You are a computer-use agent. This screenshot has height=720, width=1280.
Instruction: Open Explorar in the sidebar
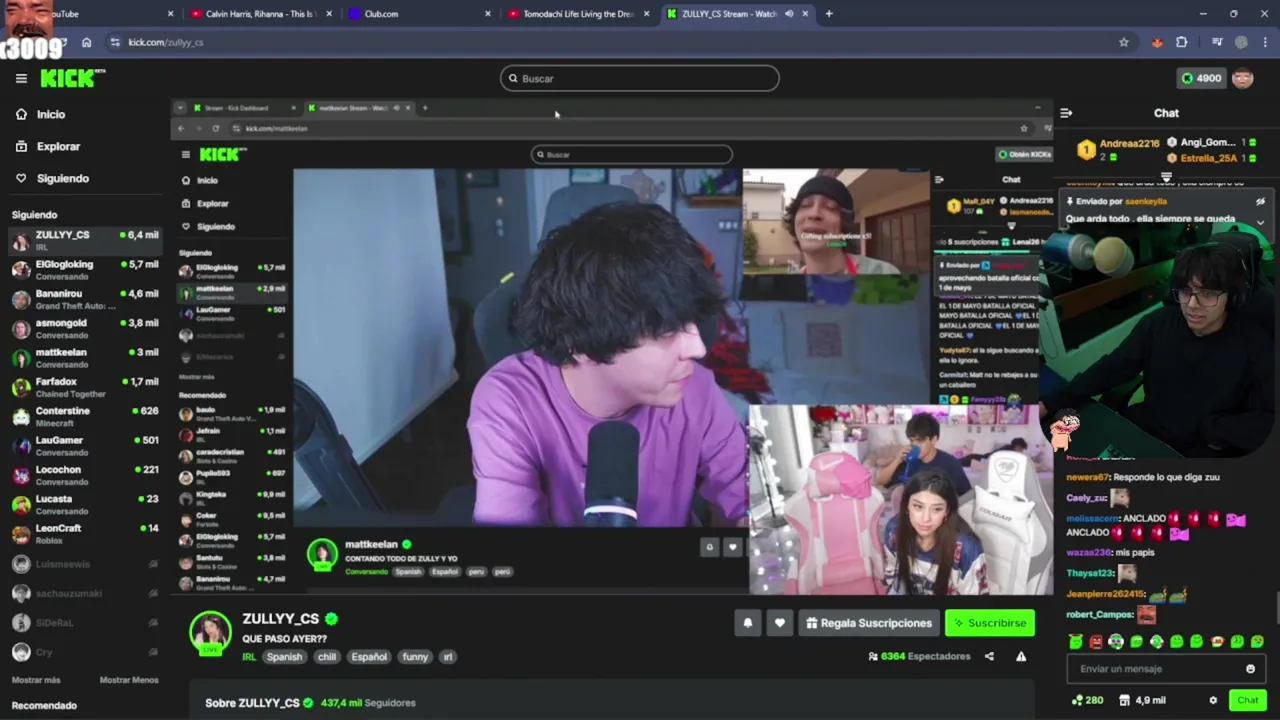pos(48,146)
